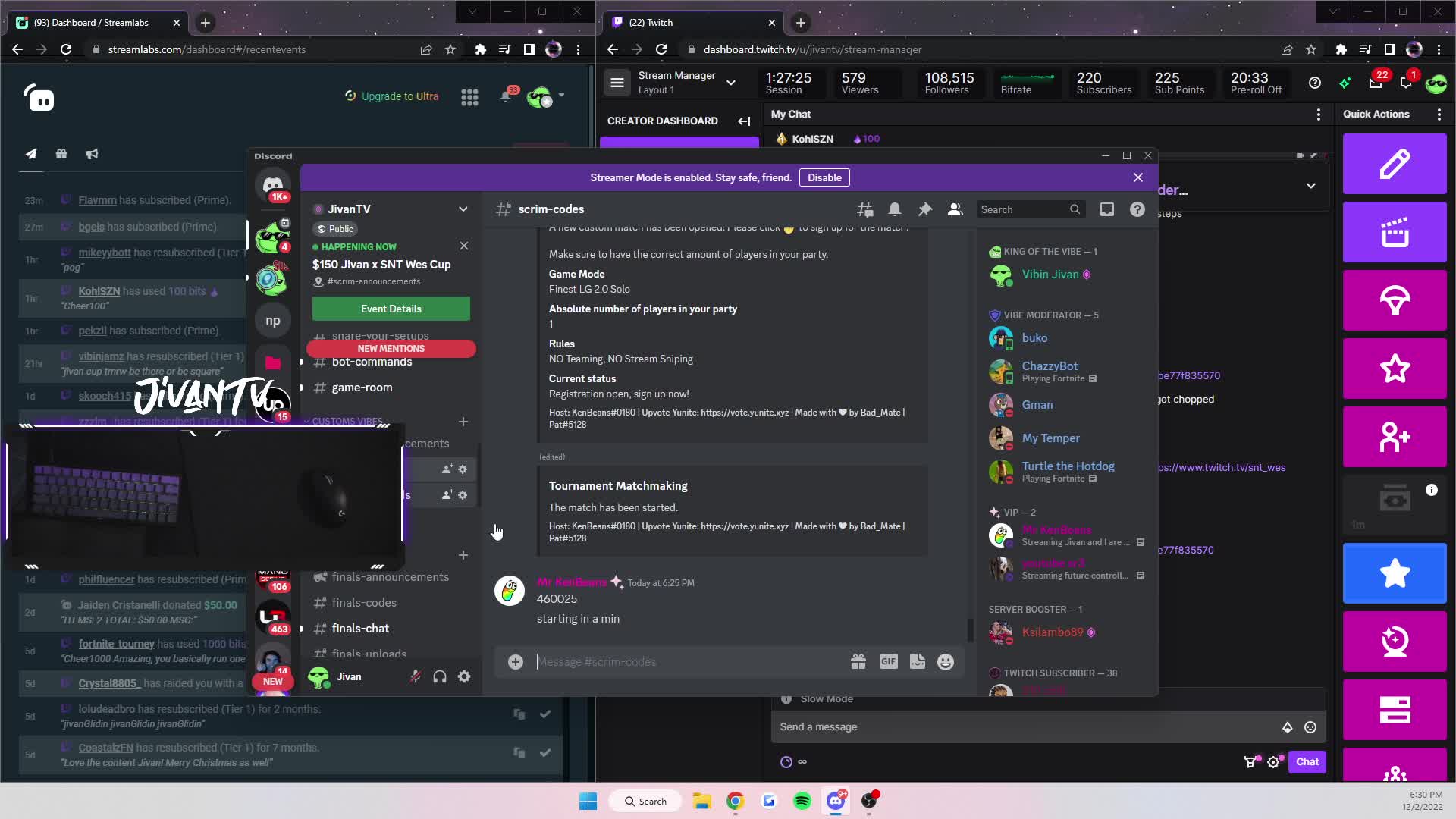Open bot-commands channel

coord(390,362)
